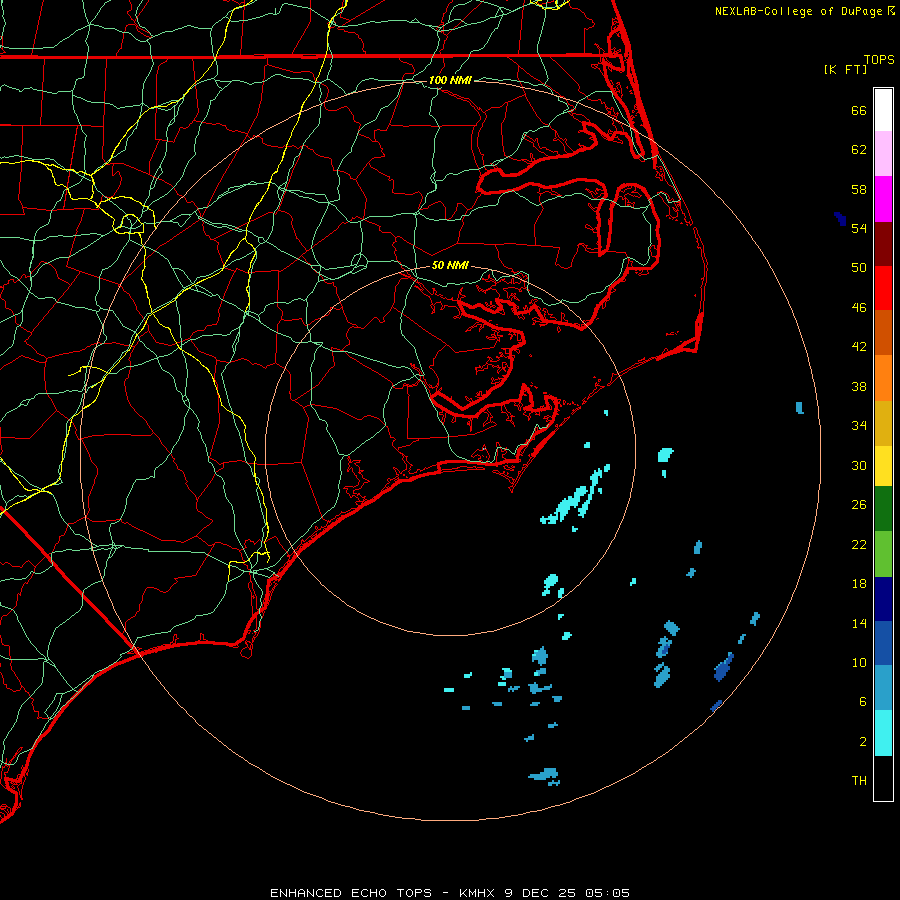900x900 pixels.
Task: Click the TH threshold label
Action: [x=859, y=780]
